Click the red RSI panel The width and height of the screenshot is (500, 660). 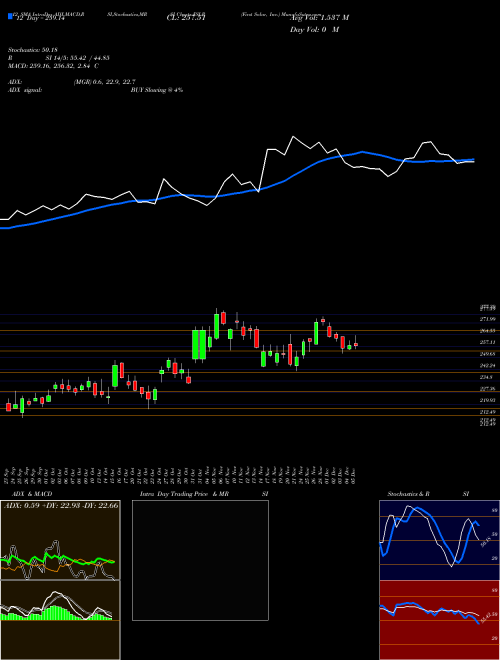click(x=439, y=620)
